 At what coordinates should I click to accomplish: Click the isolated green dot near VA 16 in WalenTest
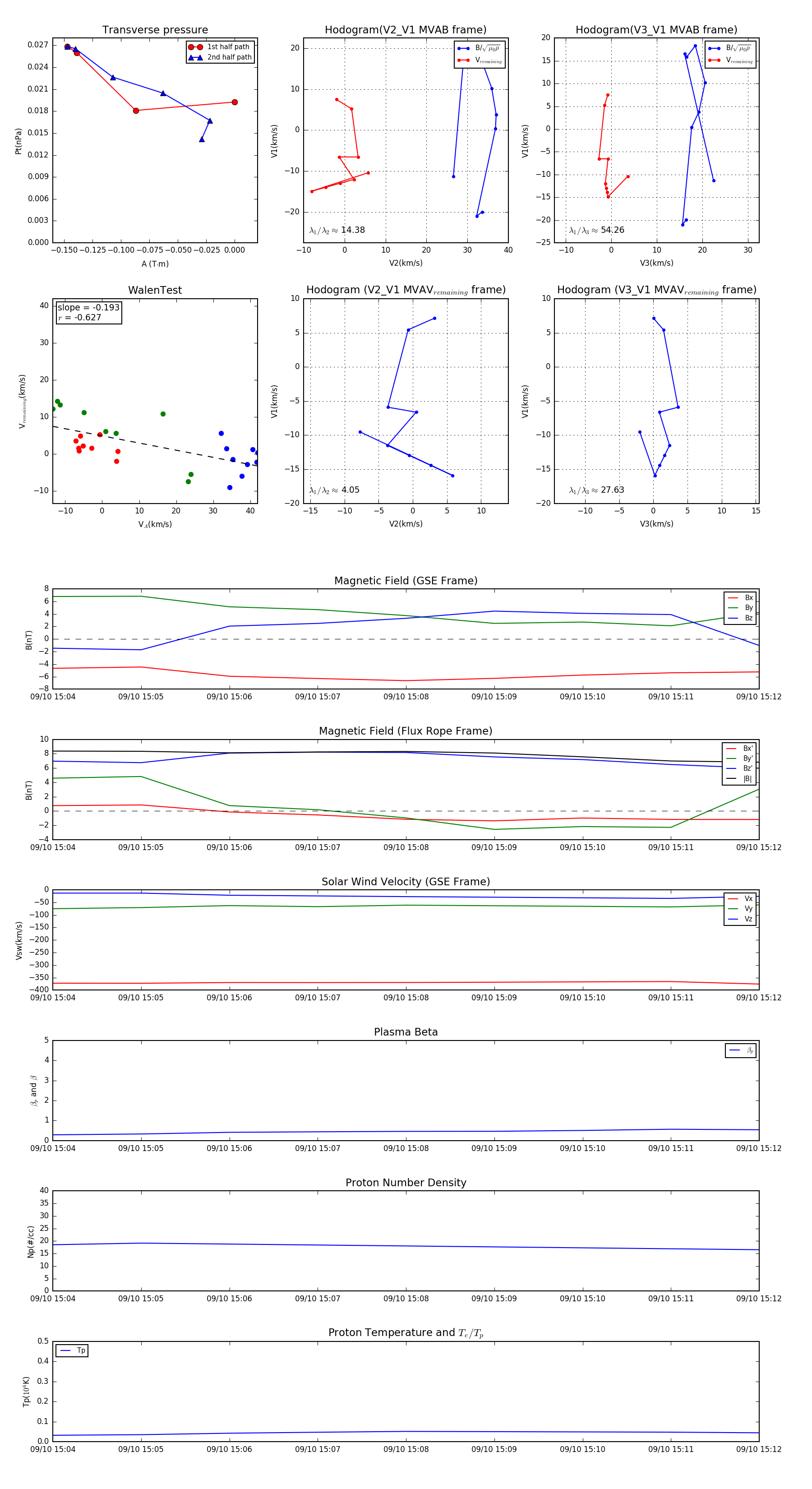pos(163,414)
